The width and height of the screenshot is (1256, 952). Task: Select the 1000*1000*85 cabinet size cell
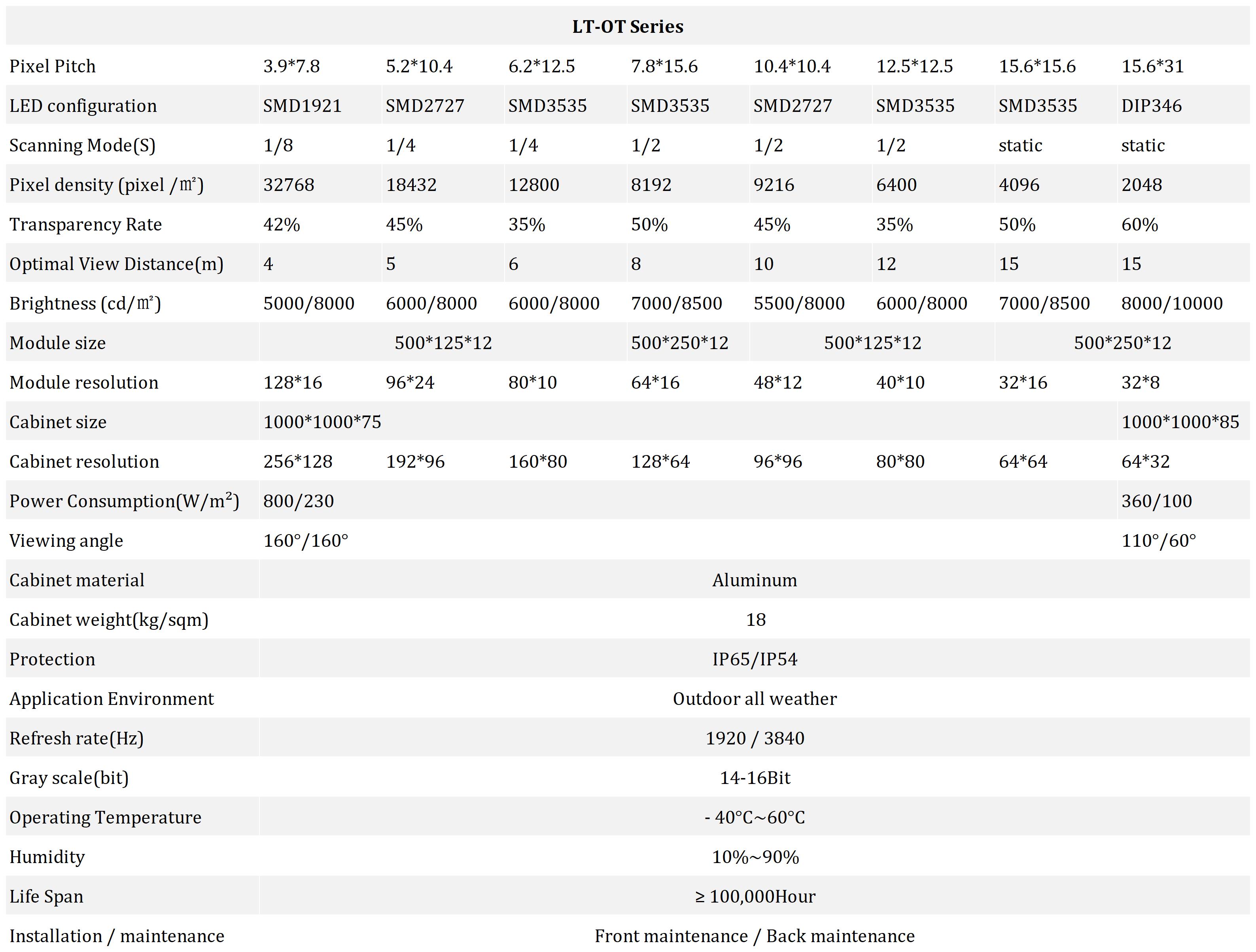[1180, 422]
